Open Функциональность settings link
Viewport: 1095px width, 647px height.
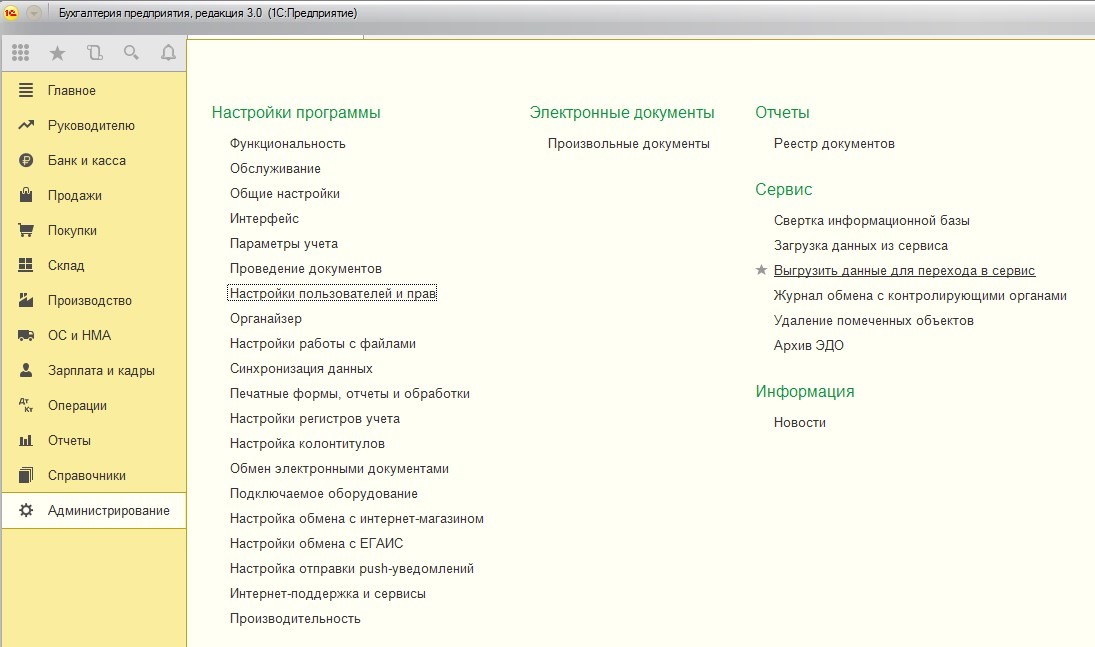click(288, 143)
